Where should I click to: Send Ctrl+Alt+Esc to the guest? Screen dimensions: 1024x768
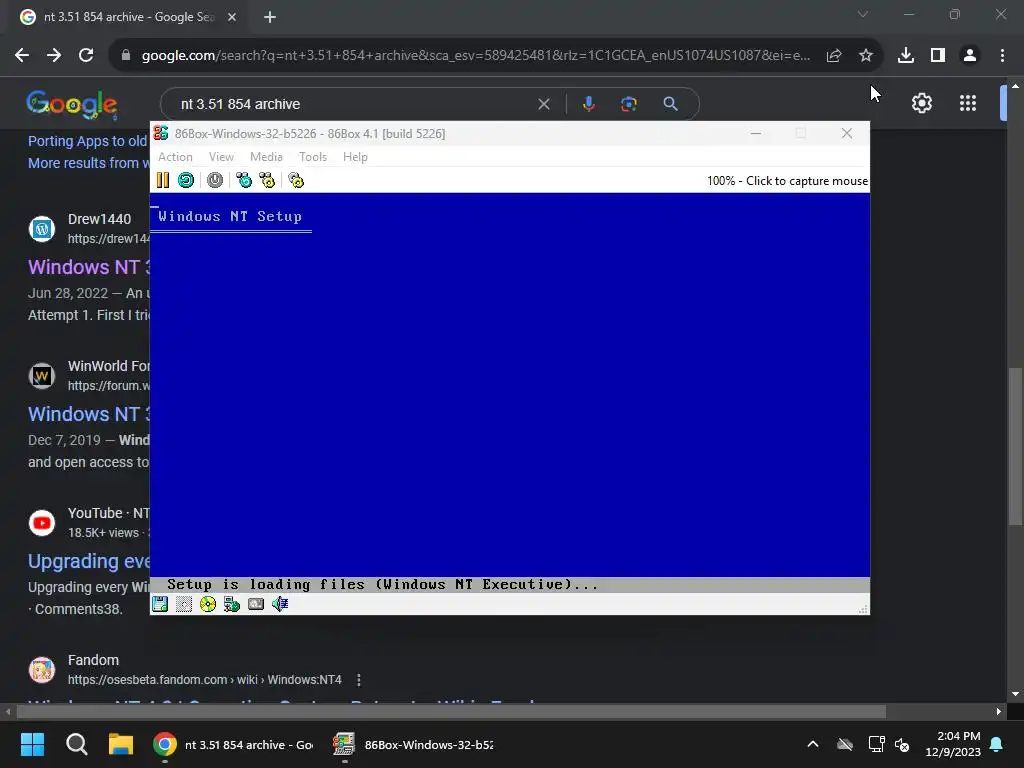pos(267,180)
